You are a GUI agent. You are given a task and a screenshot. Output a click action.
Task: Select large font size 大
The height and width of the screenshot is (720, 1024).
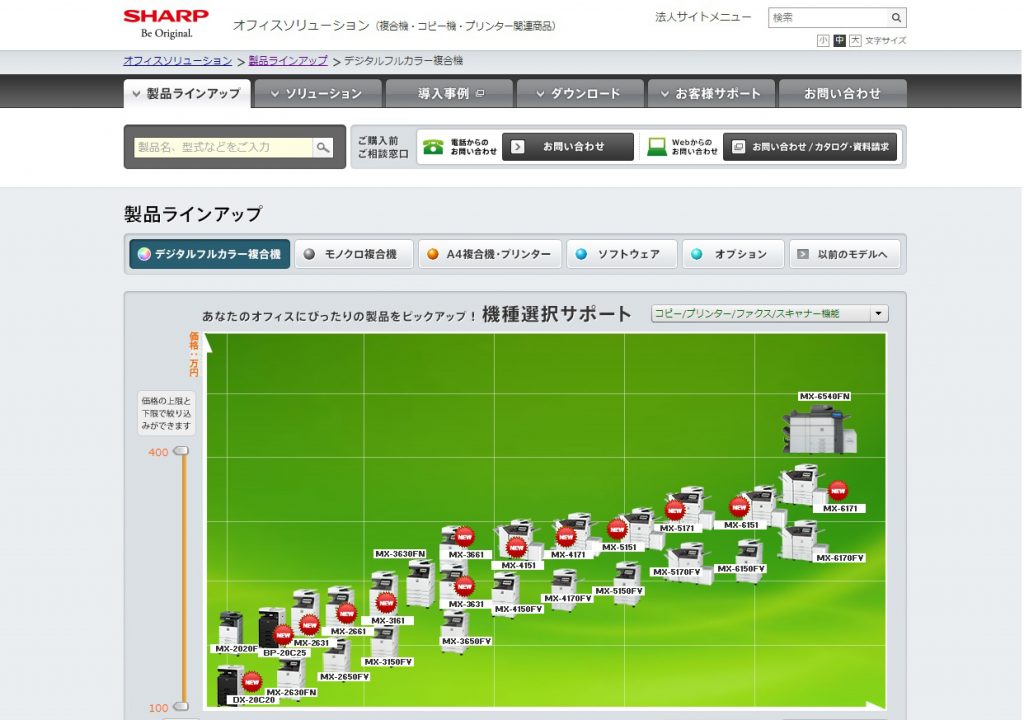(855, 41)
